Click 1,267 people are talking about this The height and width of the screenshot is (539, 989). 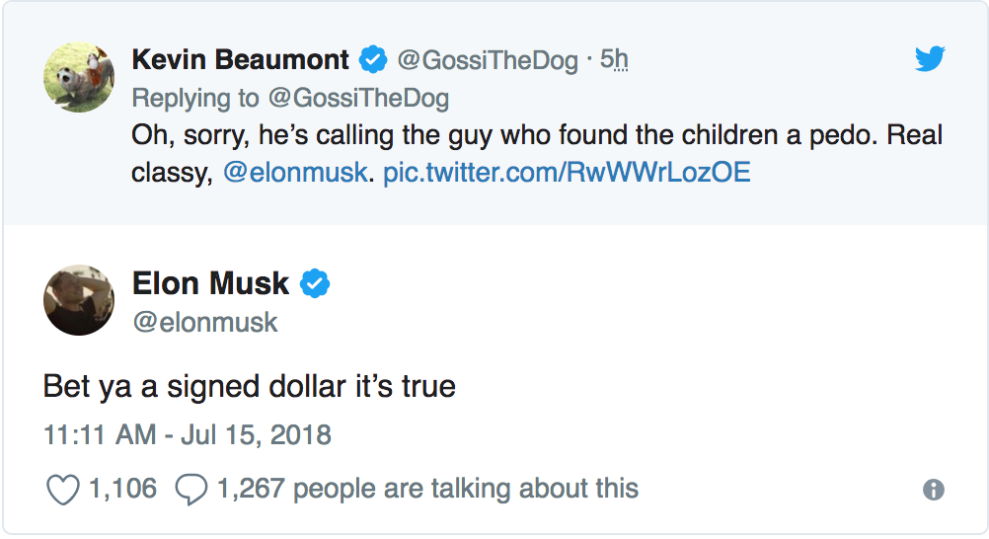click(x=427, y=489)
